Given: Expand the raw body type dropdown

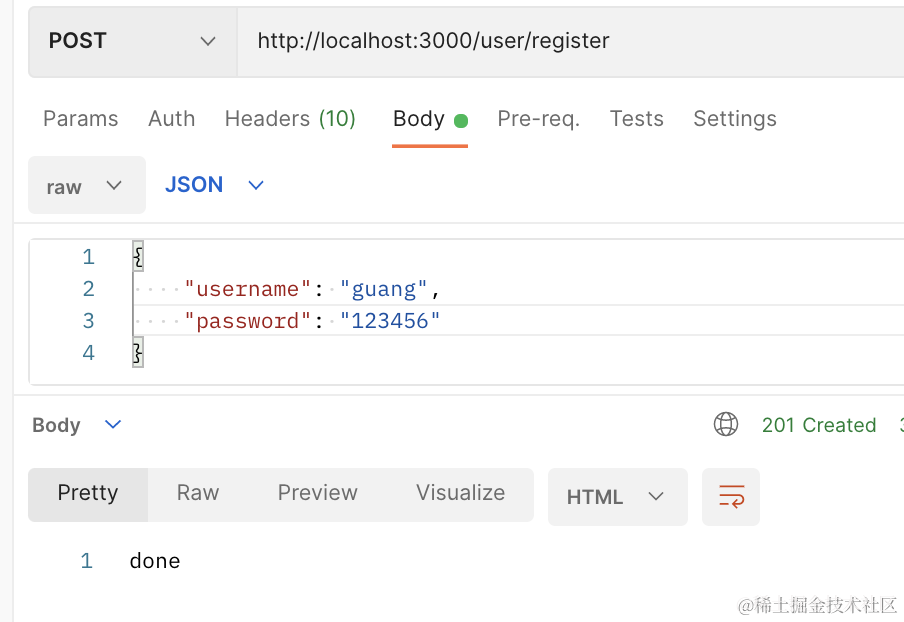Looking at the screenshot, I should pos(86,186).
